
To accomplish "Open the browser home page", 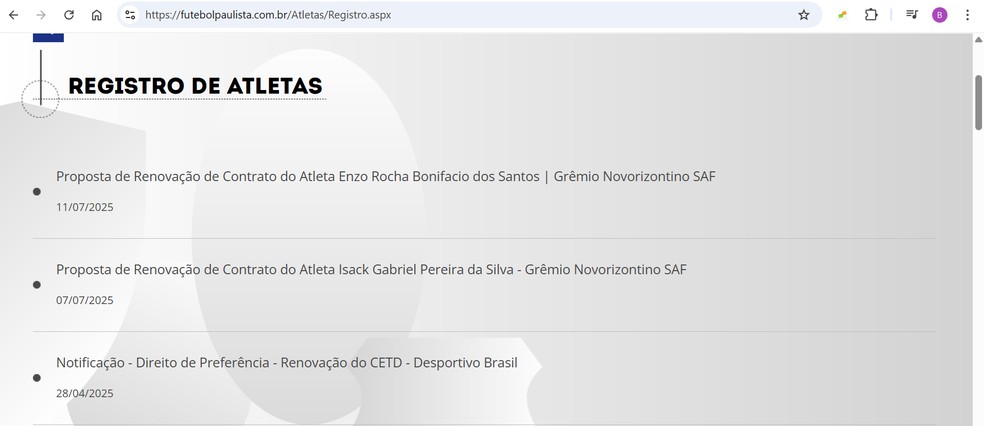I will [x=97, y=15].
